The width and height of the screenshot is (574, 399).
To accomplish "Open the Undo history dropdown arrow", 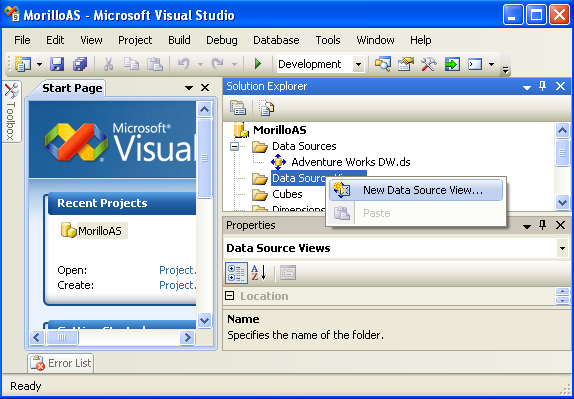I will 200,65.
